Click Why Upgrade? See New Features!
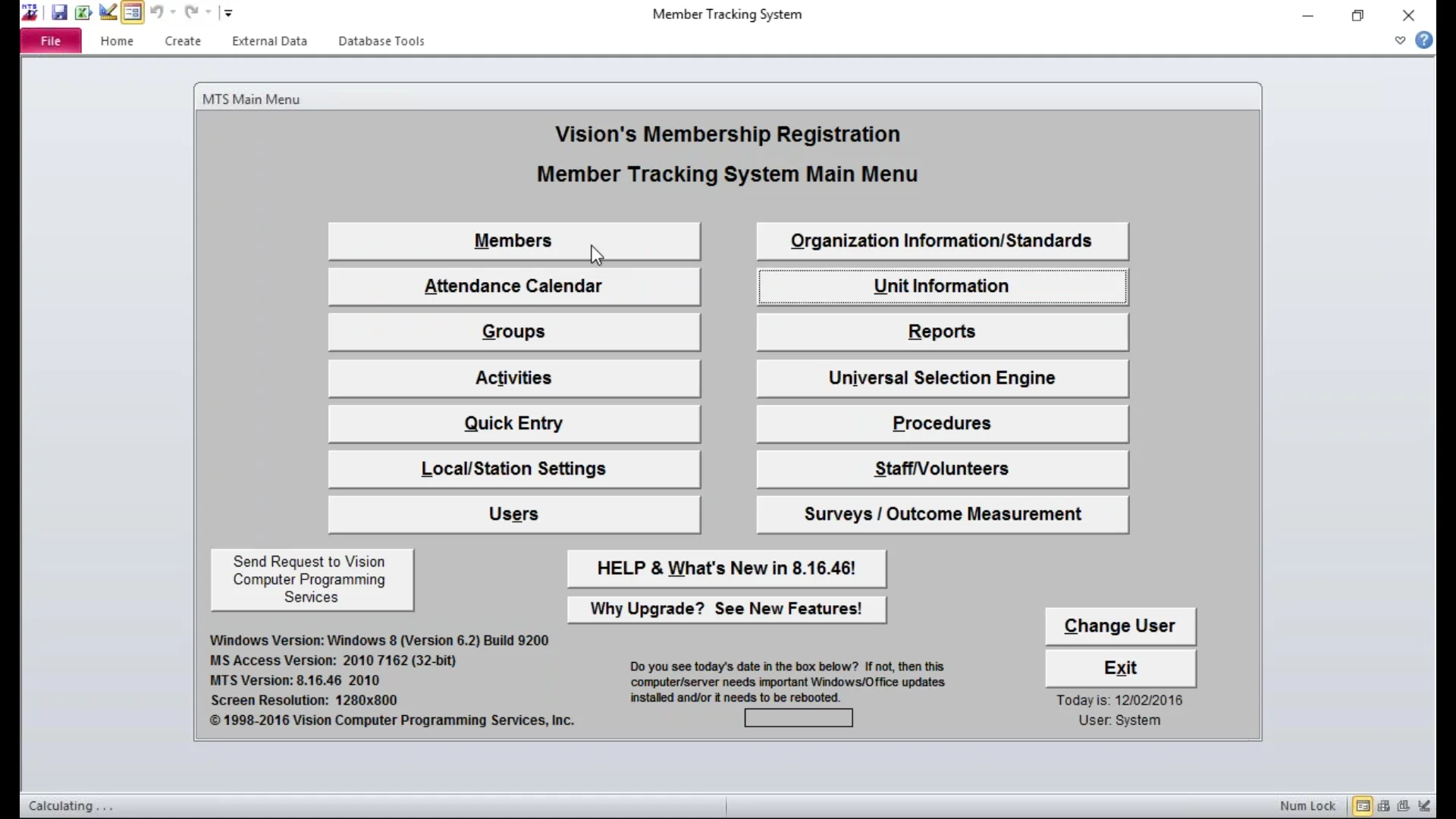 point(726,609)
